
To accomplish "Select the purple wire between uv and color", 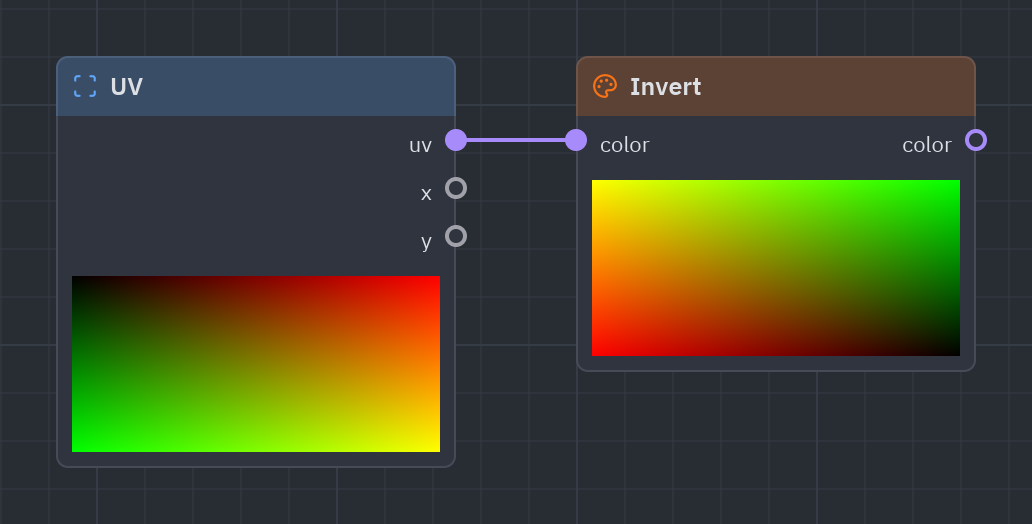I will click(516, 140).
